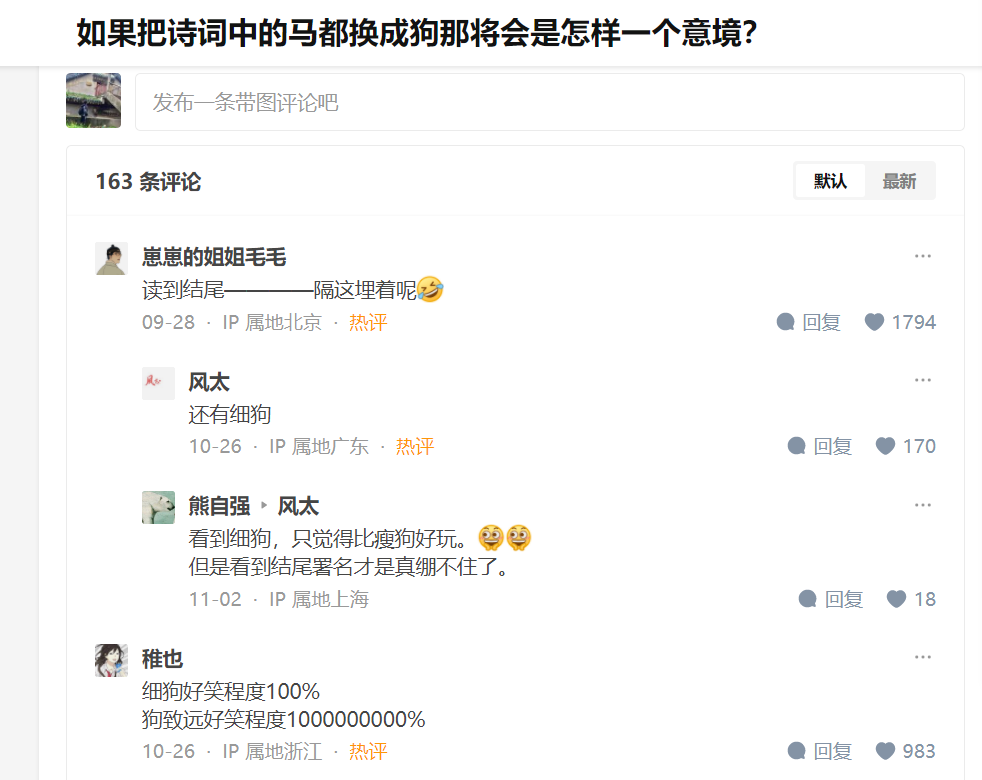Open 崽崽的姐姐毛毛's profile via username
The image size is (982, 780).
click(x=214, y=257)
